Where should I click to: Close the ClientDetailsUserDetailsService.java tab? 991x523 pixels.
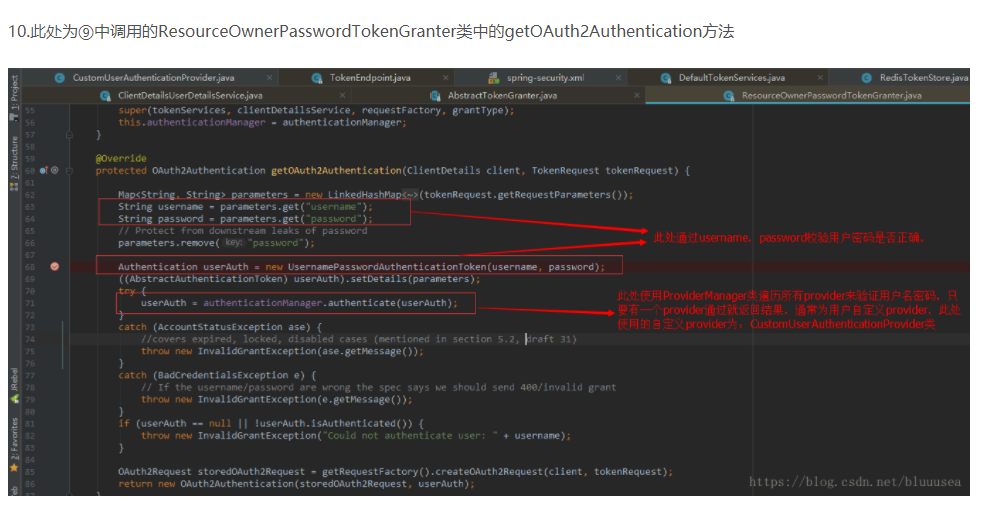342,95
